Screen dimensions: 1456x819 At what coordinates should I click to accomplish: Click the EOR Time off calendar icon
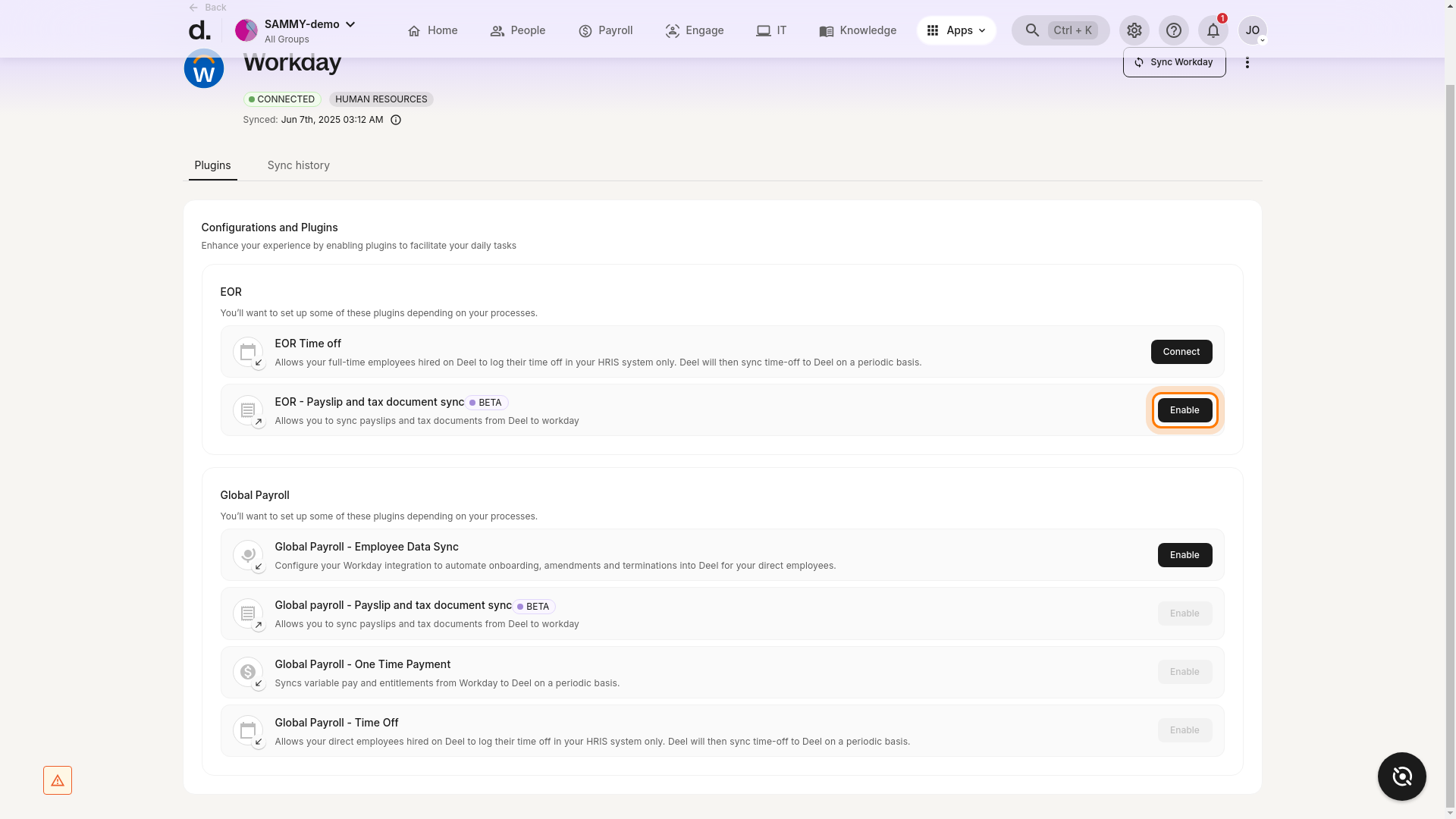tap(247, 352)
